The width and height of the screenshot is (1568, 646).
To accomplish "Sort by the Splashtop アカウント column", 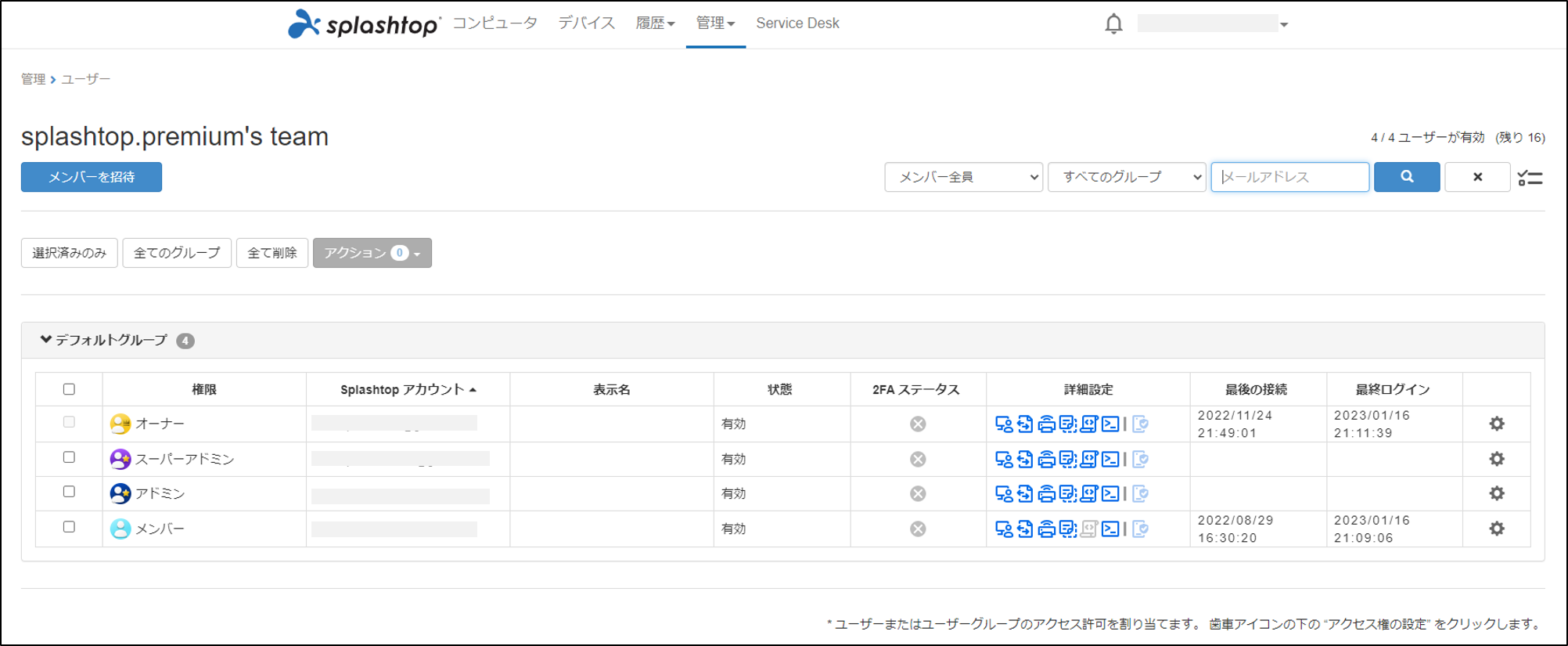I will point(408,389).
